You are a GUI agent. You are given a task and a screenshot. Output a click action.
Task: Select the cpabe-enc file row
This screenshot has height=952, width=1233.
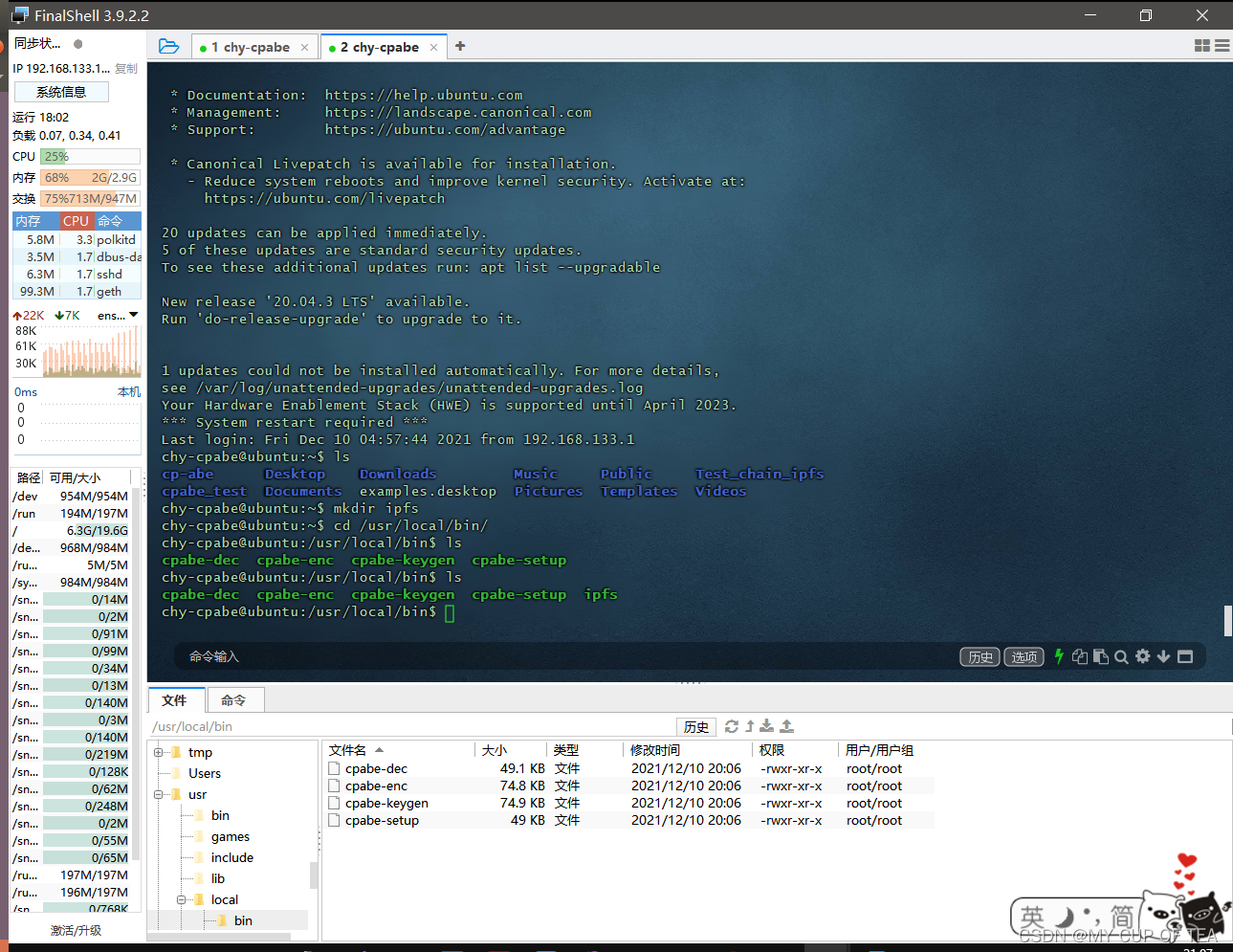coord(629,786)
